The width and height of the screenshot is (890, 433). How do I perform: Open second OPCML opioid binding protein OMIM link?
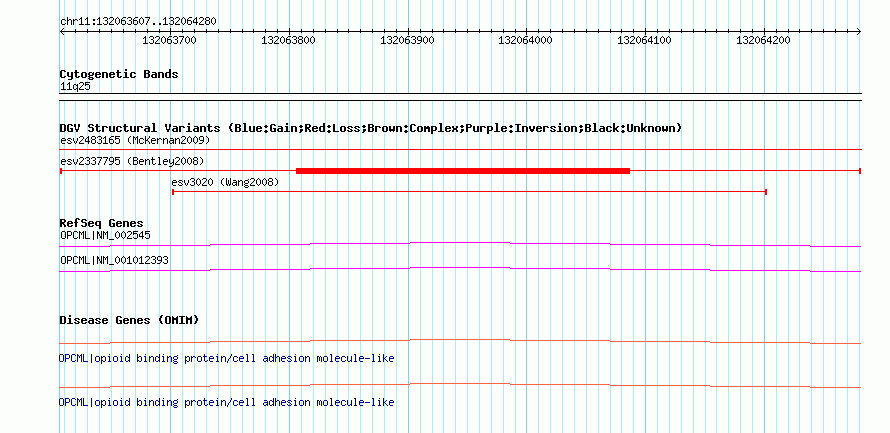coord(226,402)
